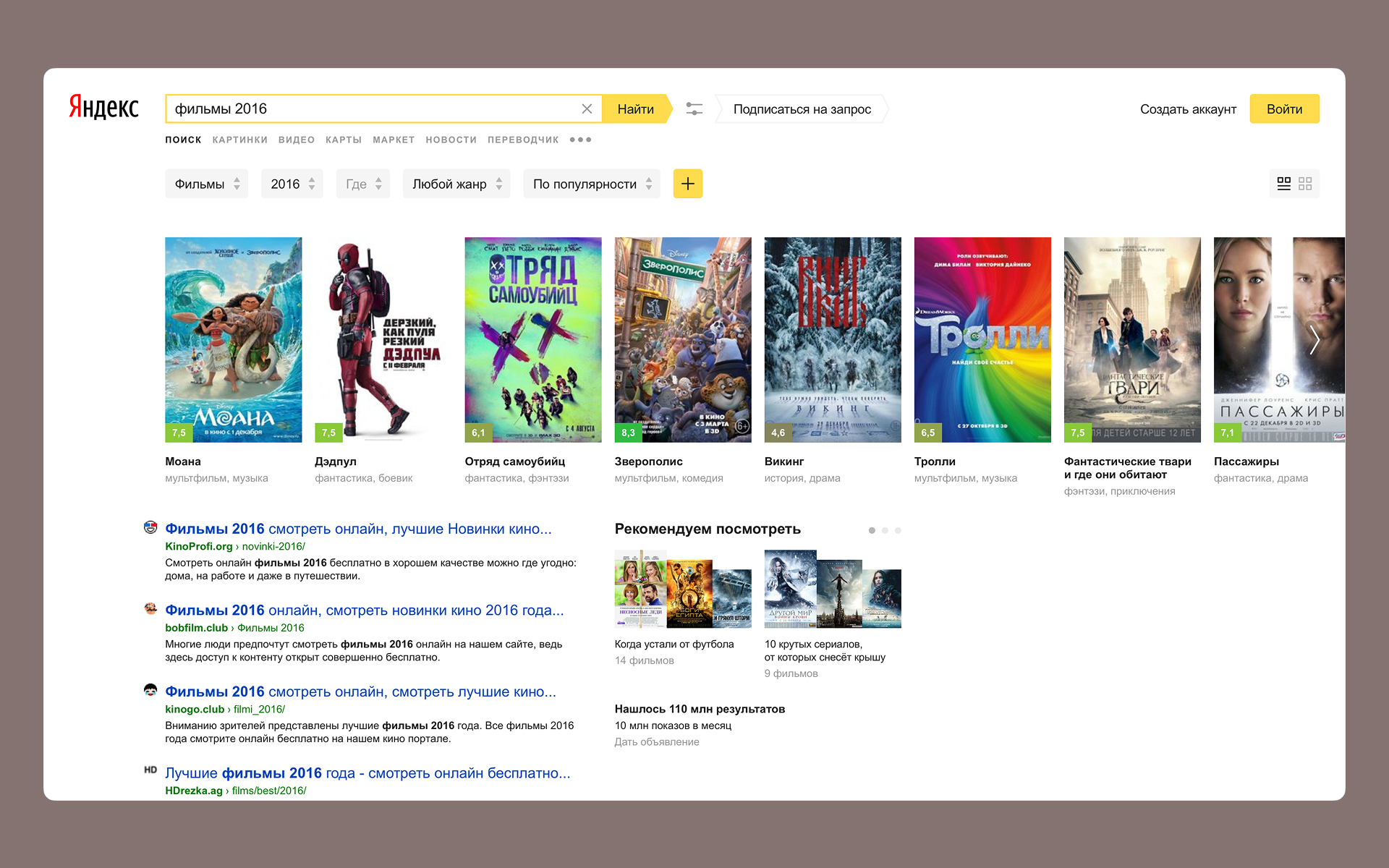This screenshot has height=868, width=1389.
Task: Click the bobfilm.club result favicon
Action: 150,608
